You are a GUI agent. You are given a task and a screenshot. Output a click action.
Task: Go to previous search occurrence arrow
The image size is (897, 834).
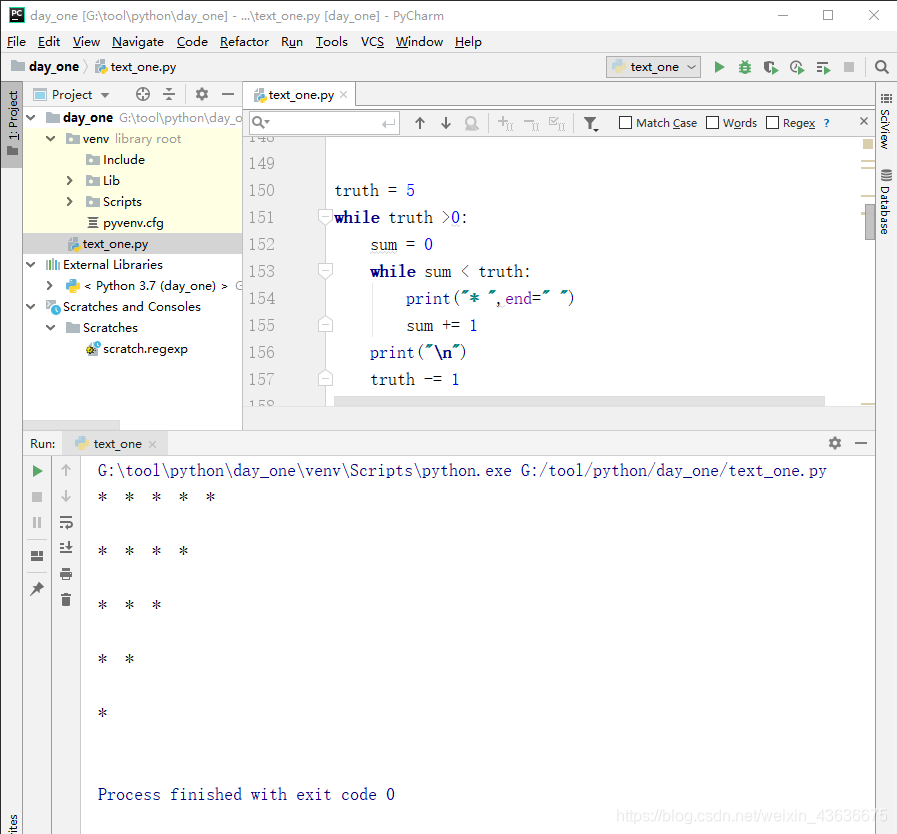tap(420, 122)
